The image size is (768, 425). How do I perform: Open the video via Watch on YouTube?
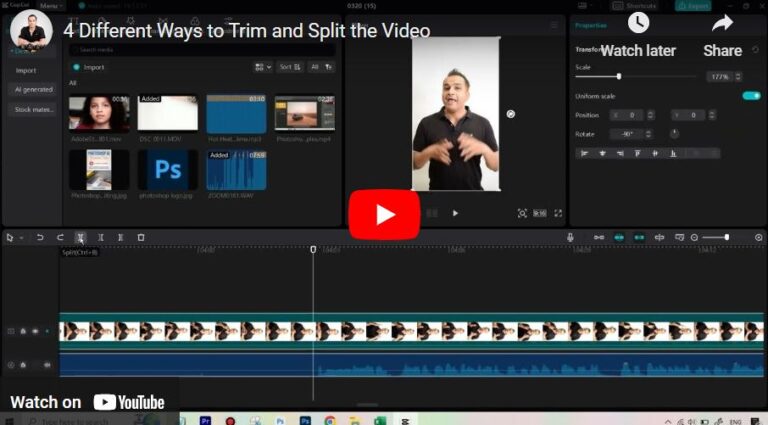[87, 402]
